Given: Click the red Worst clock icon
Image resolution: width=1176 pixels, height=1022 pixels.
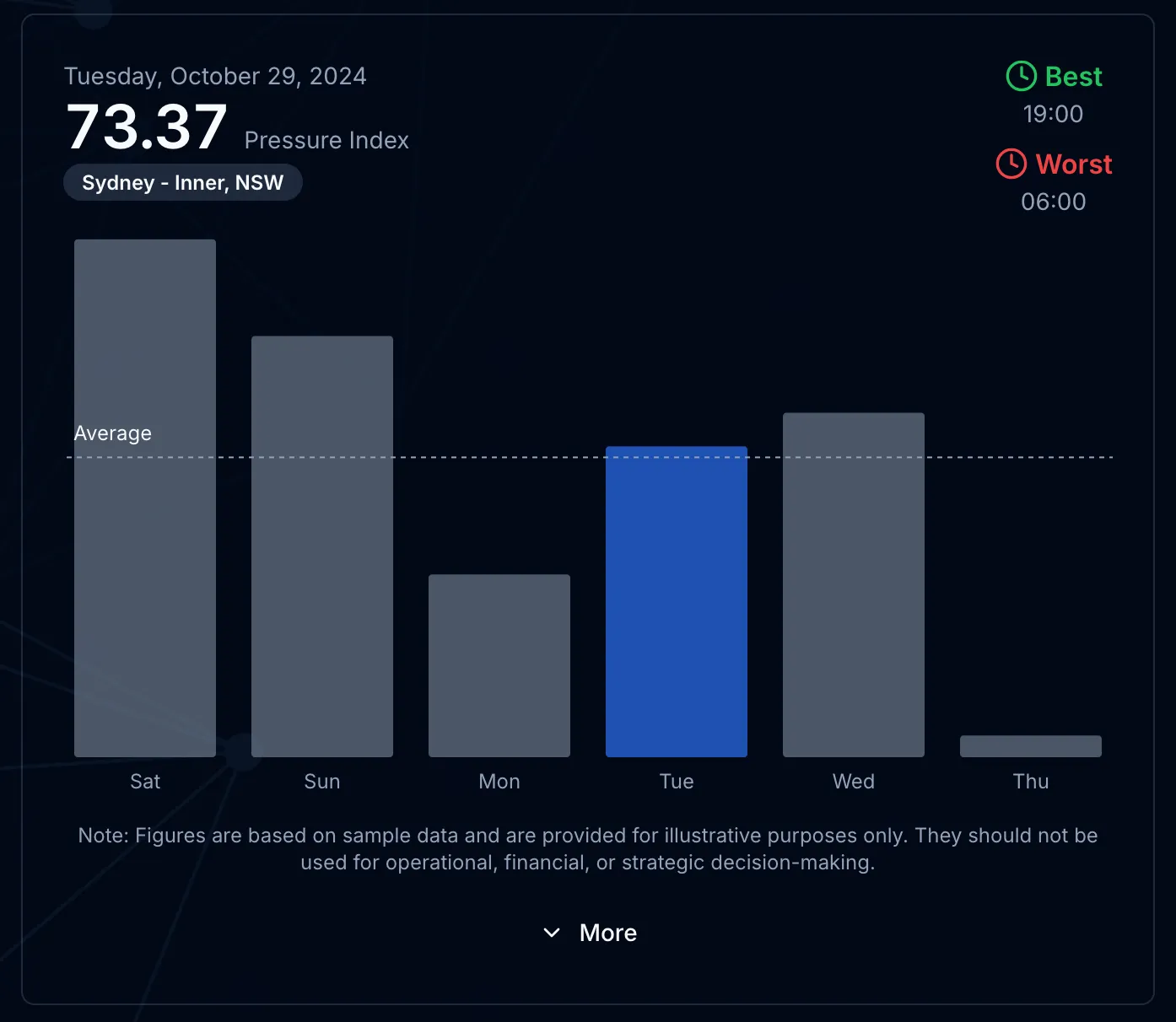Looking at the screenshot, I should pyautogui.click(x=1011, y=164).
